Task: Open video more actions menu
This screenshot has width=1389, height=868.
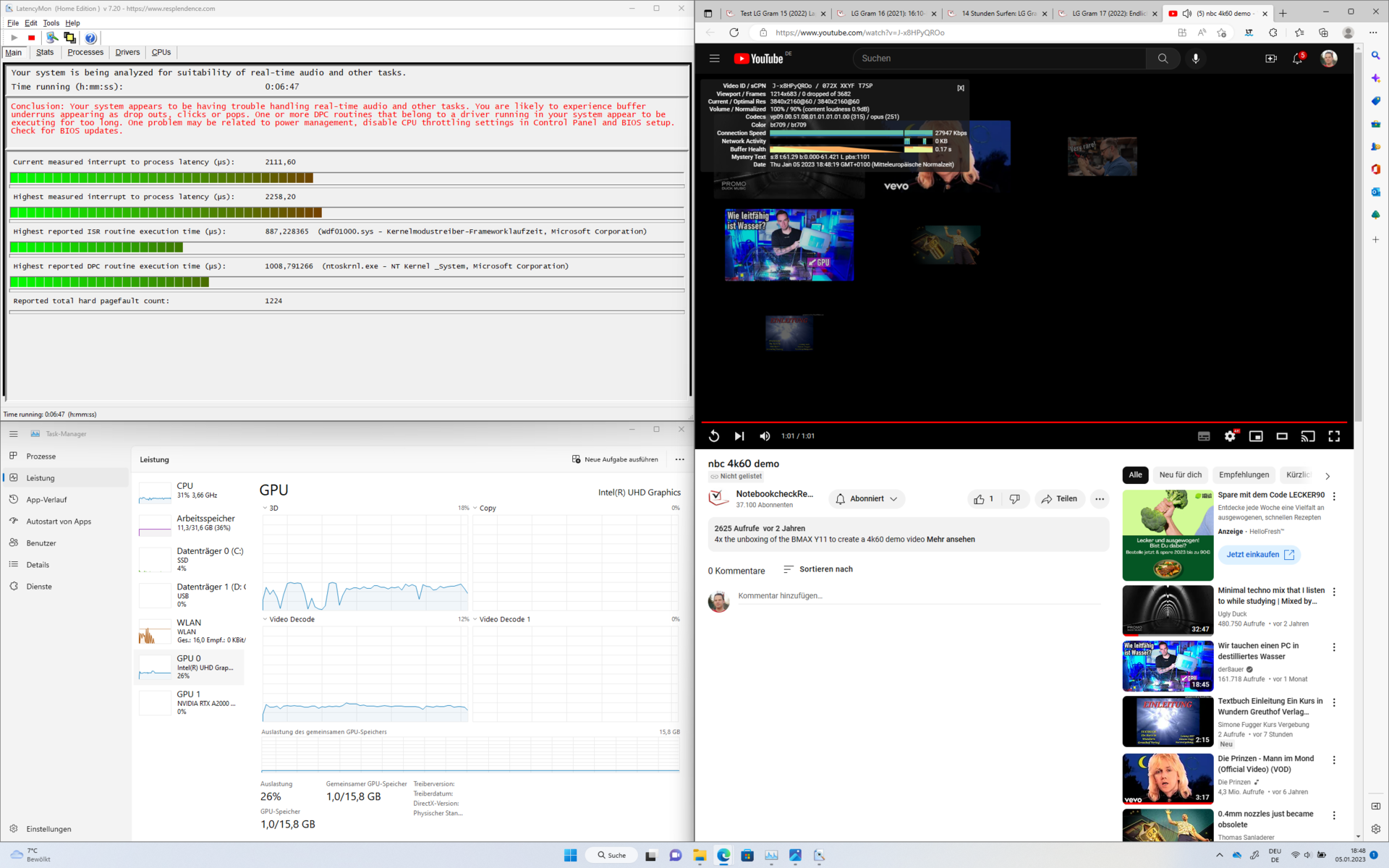Action: (x=1100, y=499)
